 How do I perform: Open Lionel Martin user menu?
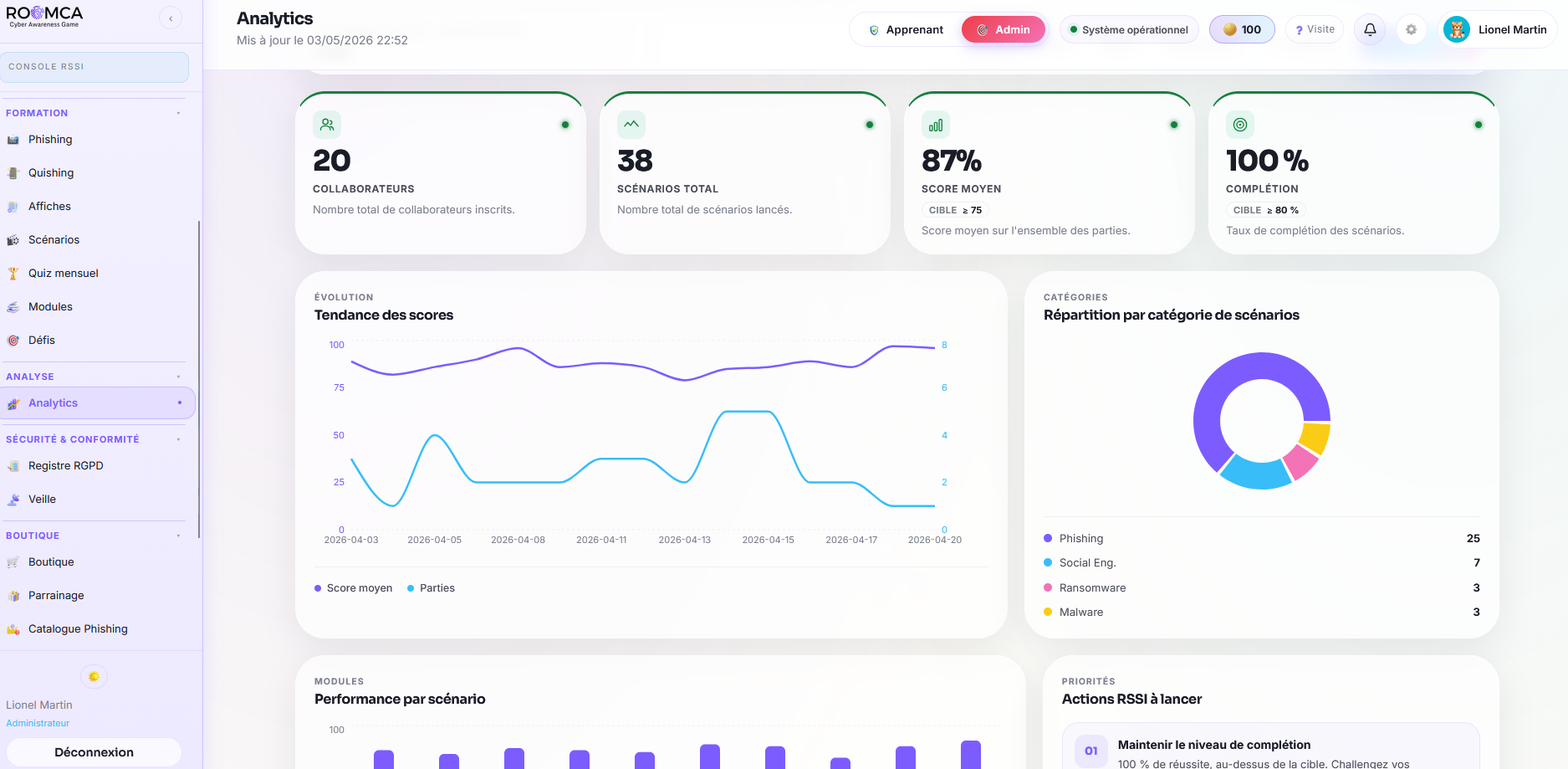coord(1498,29)
